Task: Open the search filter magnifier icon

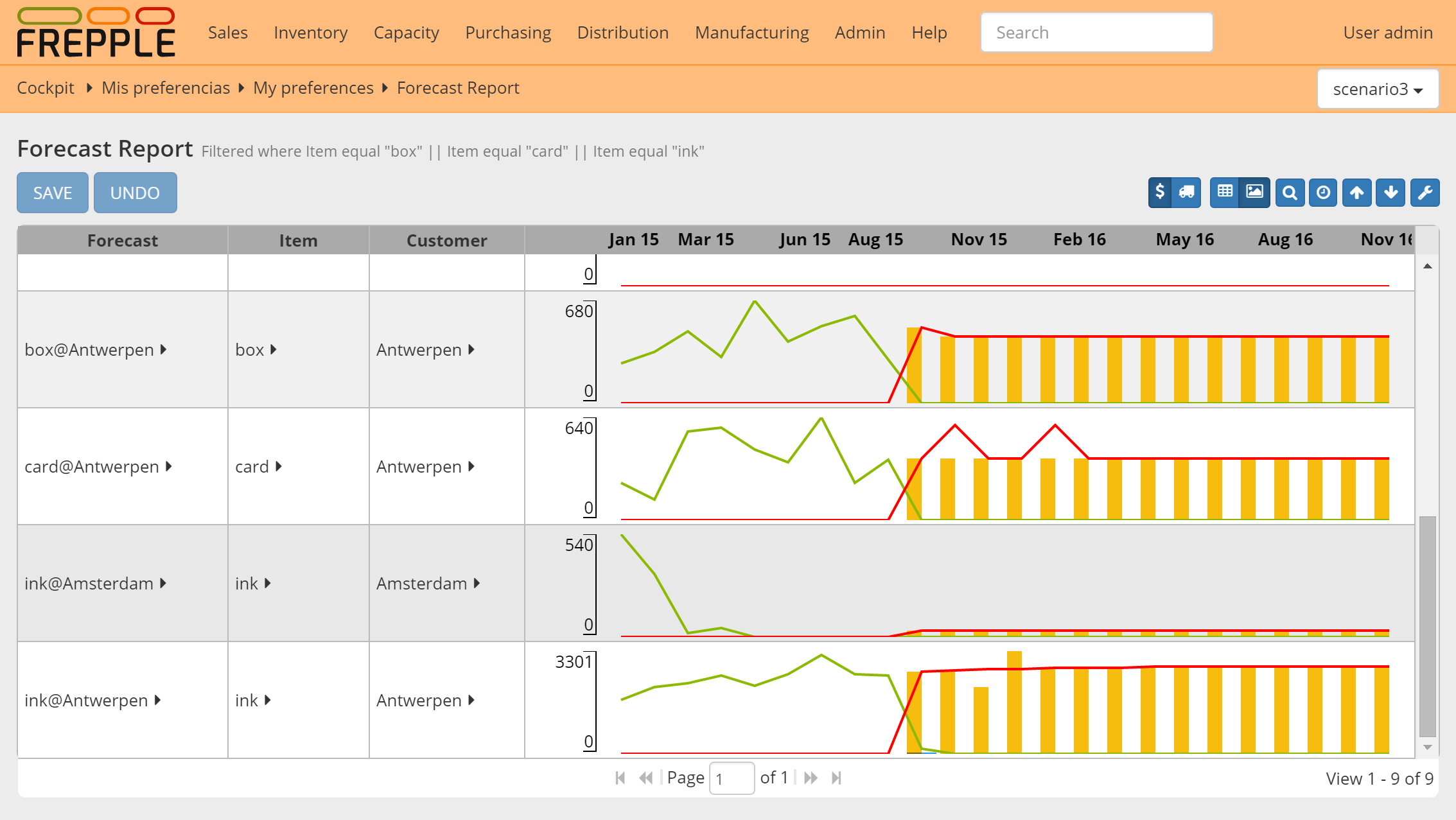Action: [1290, 193]
